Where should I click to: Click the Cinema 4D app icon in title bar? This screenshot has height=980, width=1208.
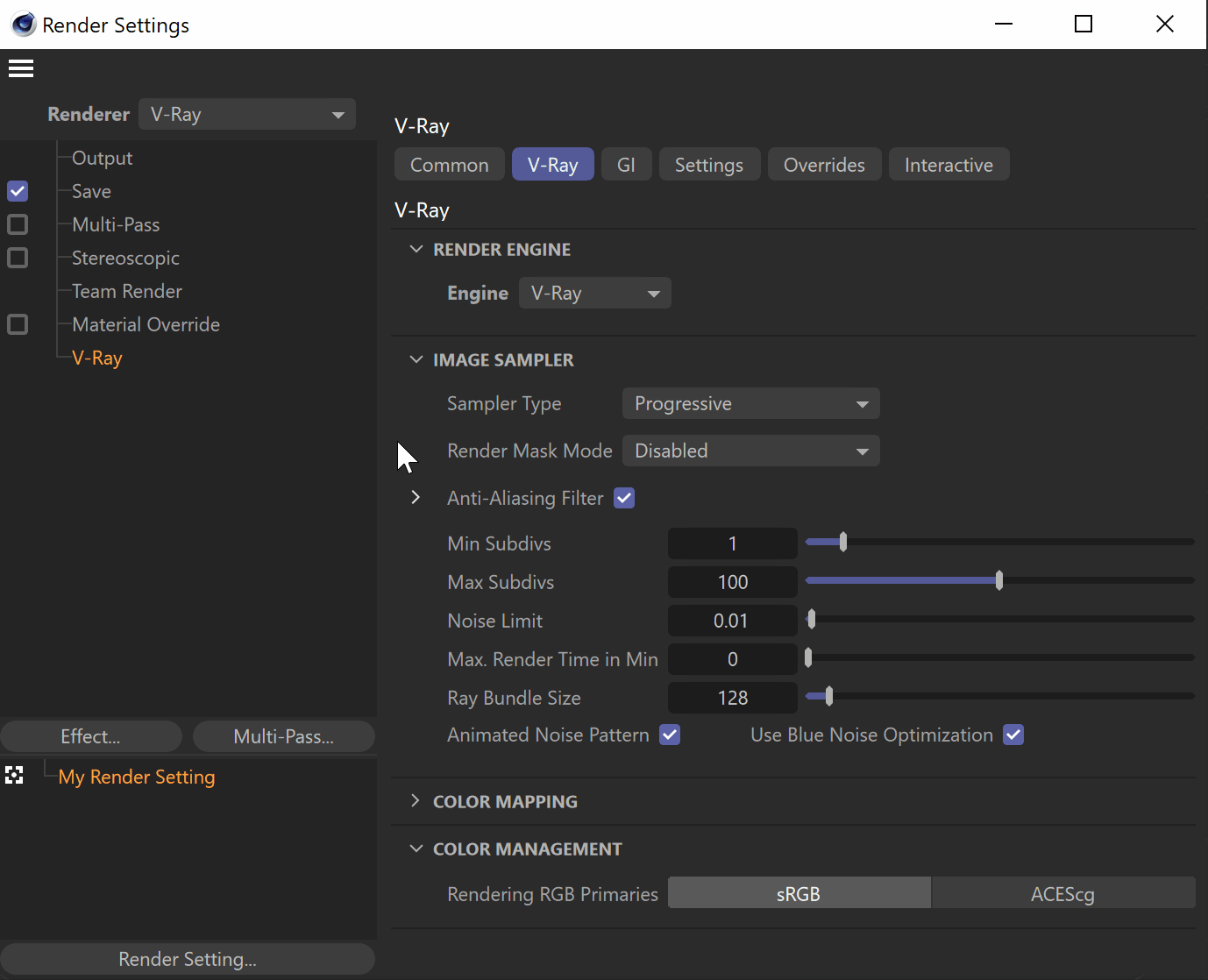(x=24, y=25)
